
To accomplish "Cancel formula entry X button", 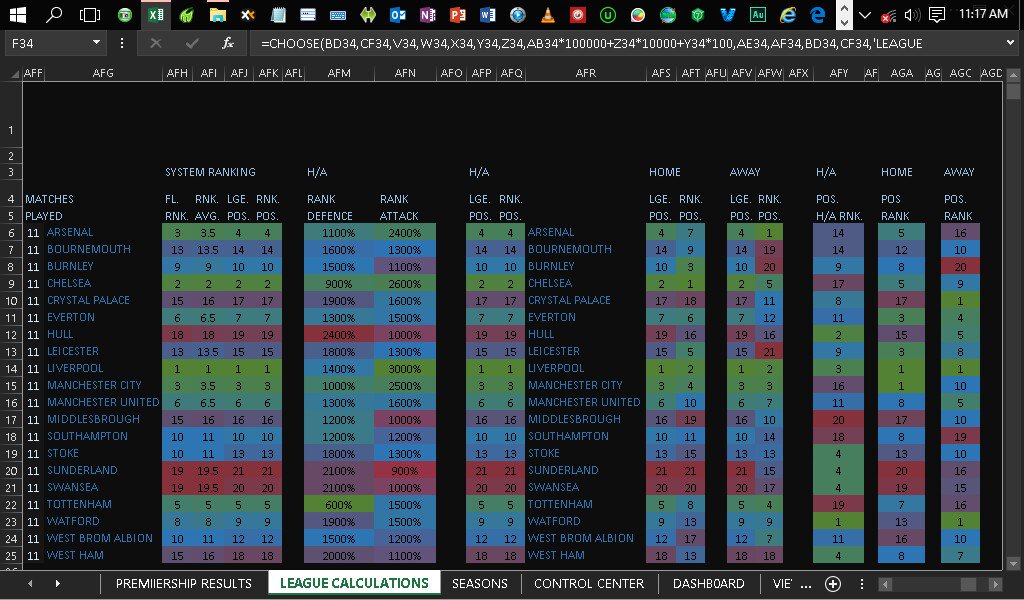I will point(155,43).
